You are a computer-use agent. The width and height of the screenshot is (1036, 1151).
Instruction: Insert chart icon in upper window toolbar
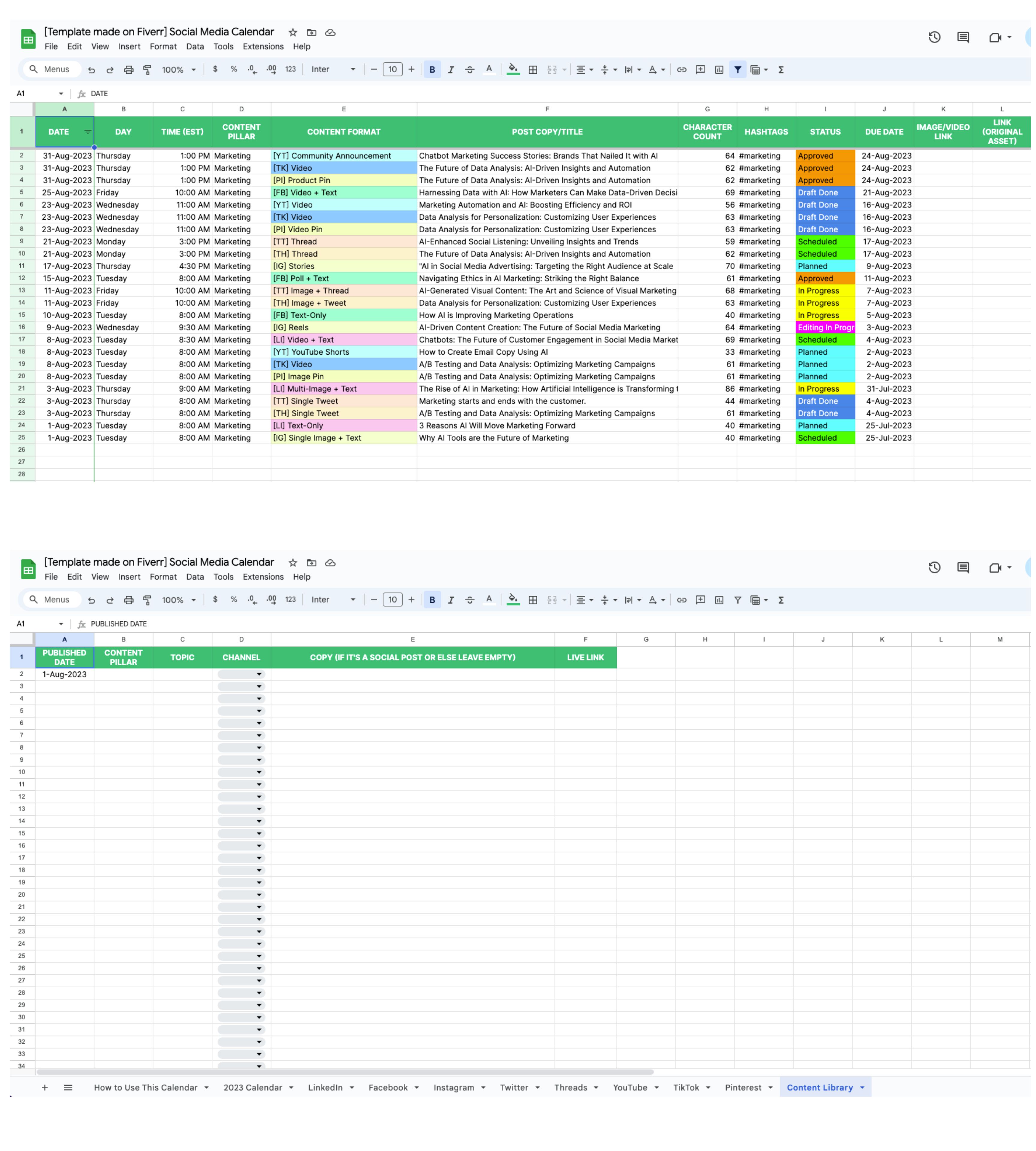[719, 70]
